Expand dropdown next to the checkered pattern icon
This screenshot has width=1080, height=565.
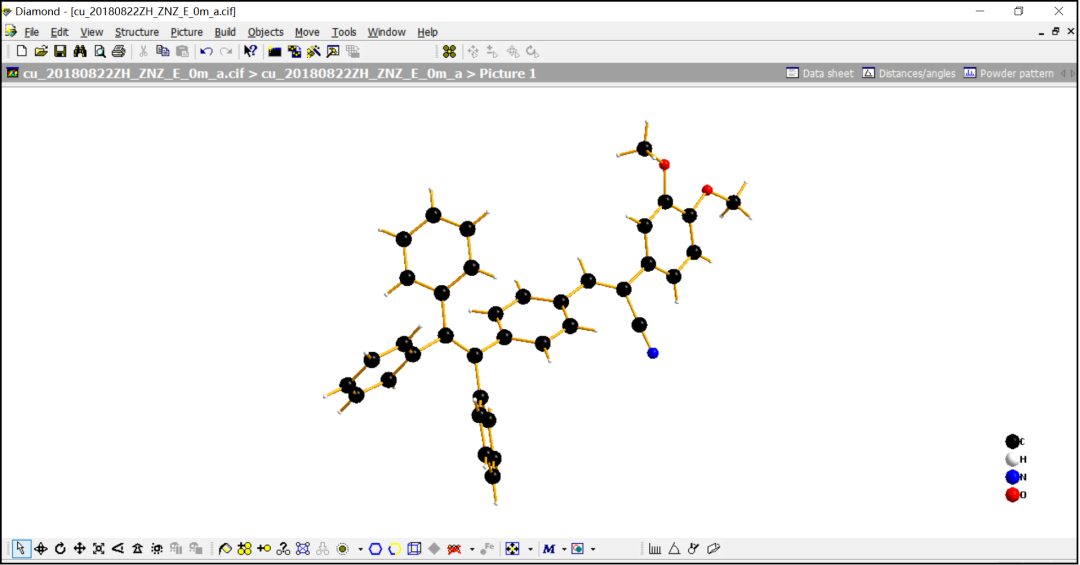530,549
